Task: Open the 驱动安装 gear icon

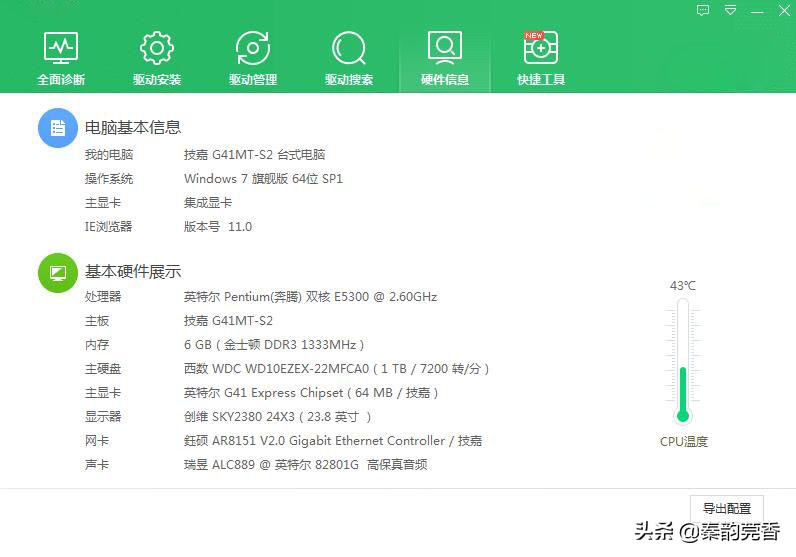Action: (x=157, y=48)
